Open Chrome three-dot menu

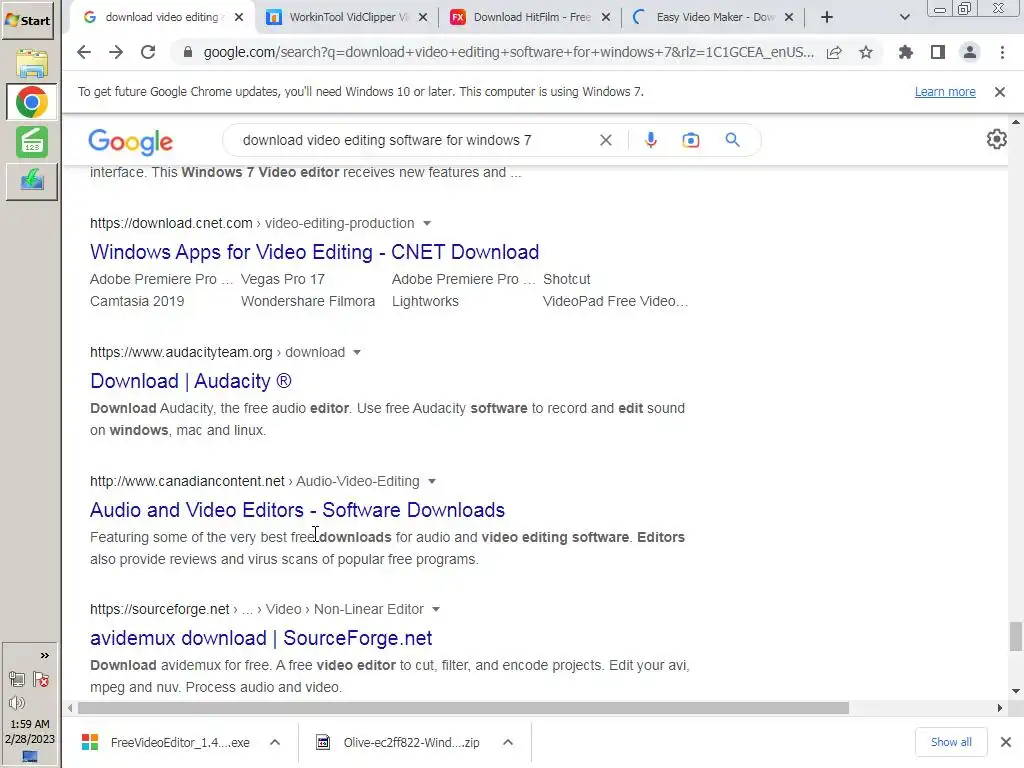(x=1002, y=52)
